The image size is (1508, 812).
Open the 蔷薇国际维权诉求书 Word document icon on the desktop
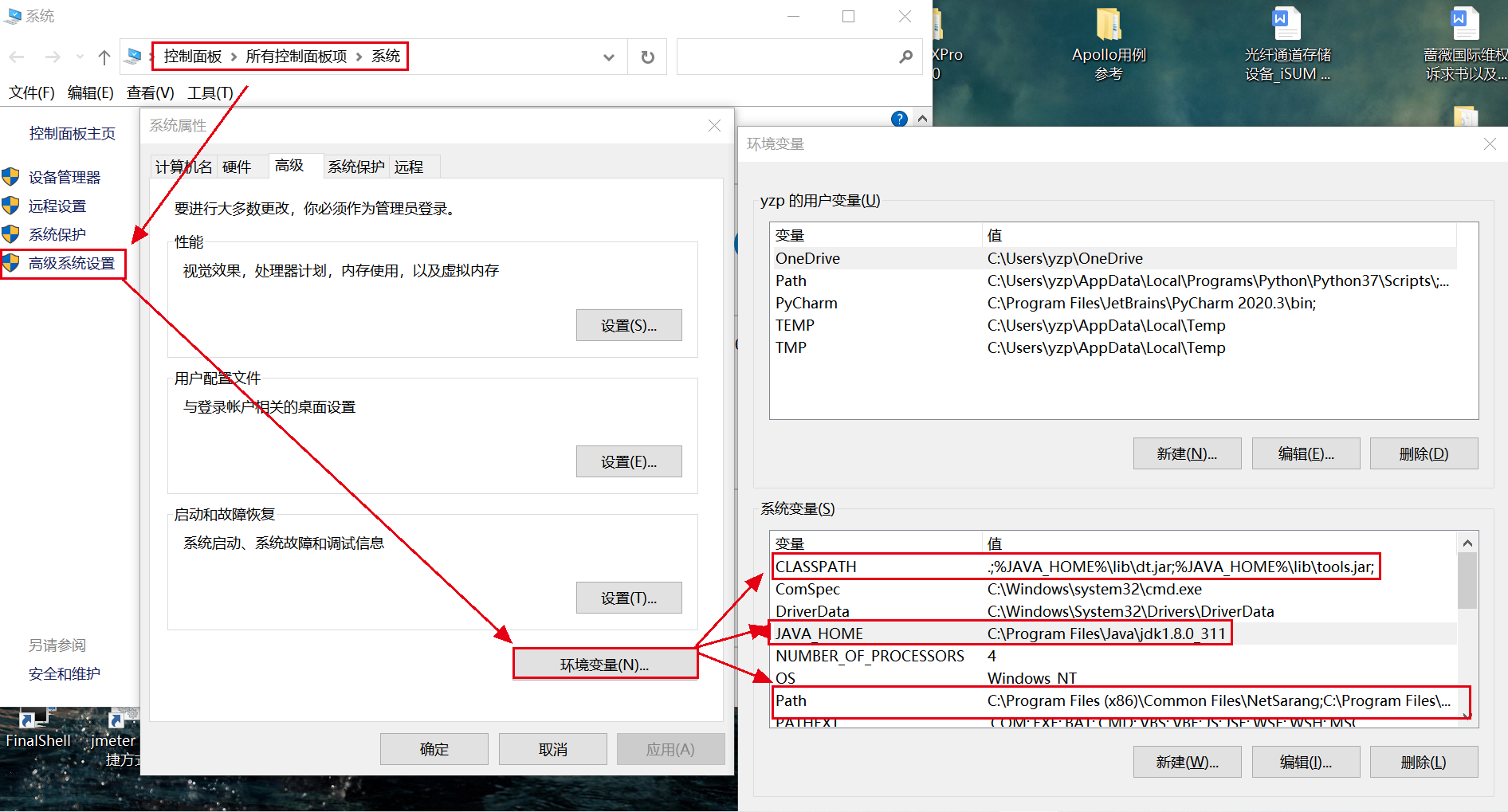click(1465, 24)
